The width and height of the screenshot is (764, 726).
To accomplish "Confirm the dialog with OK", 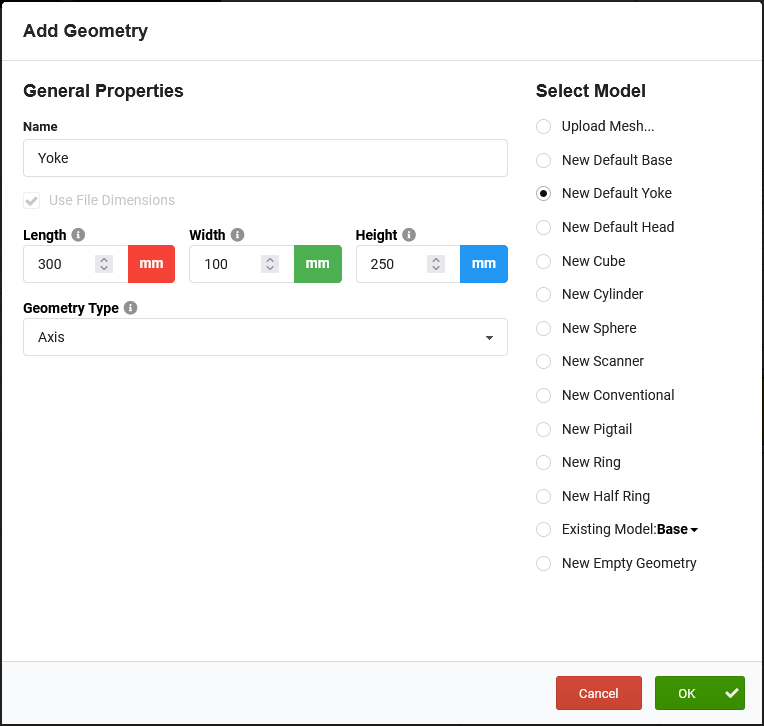I will coord(688,693).
